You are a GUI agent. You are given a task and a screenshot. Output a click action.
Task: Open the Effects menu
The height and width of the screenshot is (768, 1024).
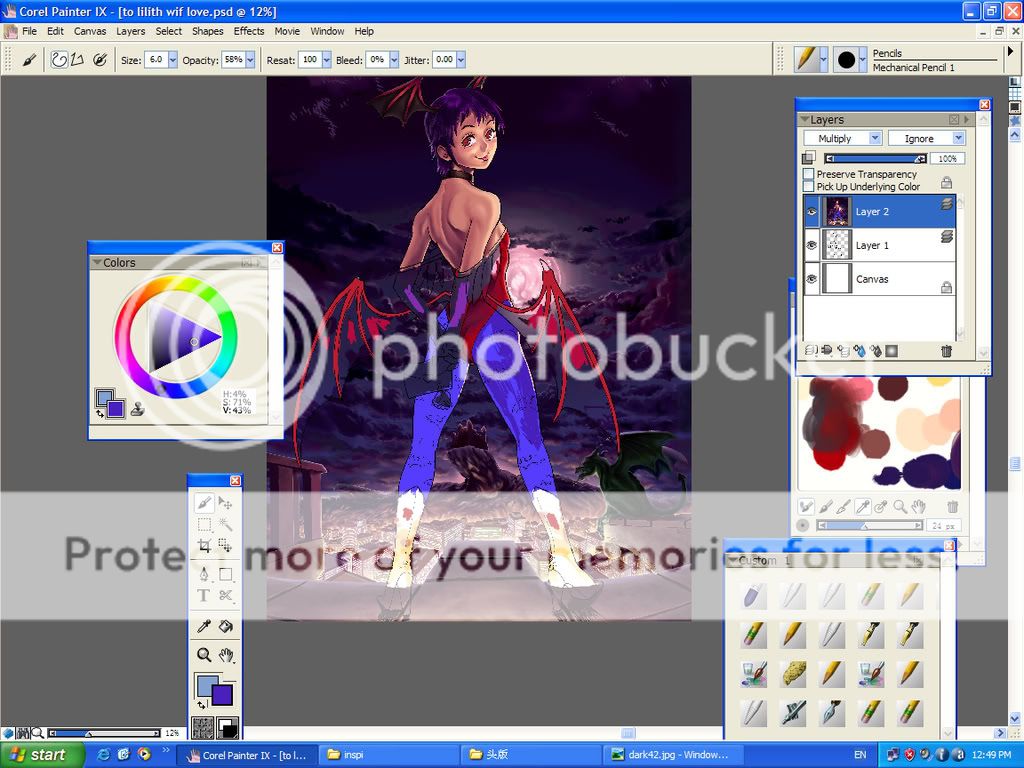click(x=249, y=31)
